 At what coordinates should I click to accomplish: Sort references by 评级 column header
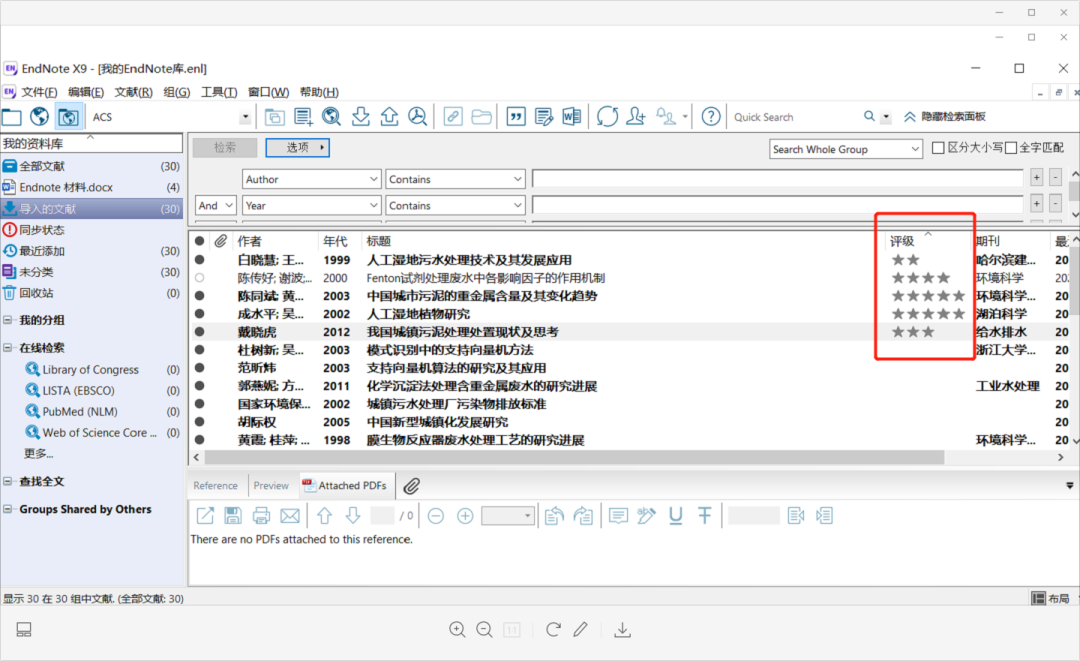[x=902, y=241]
